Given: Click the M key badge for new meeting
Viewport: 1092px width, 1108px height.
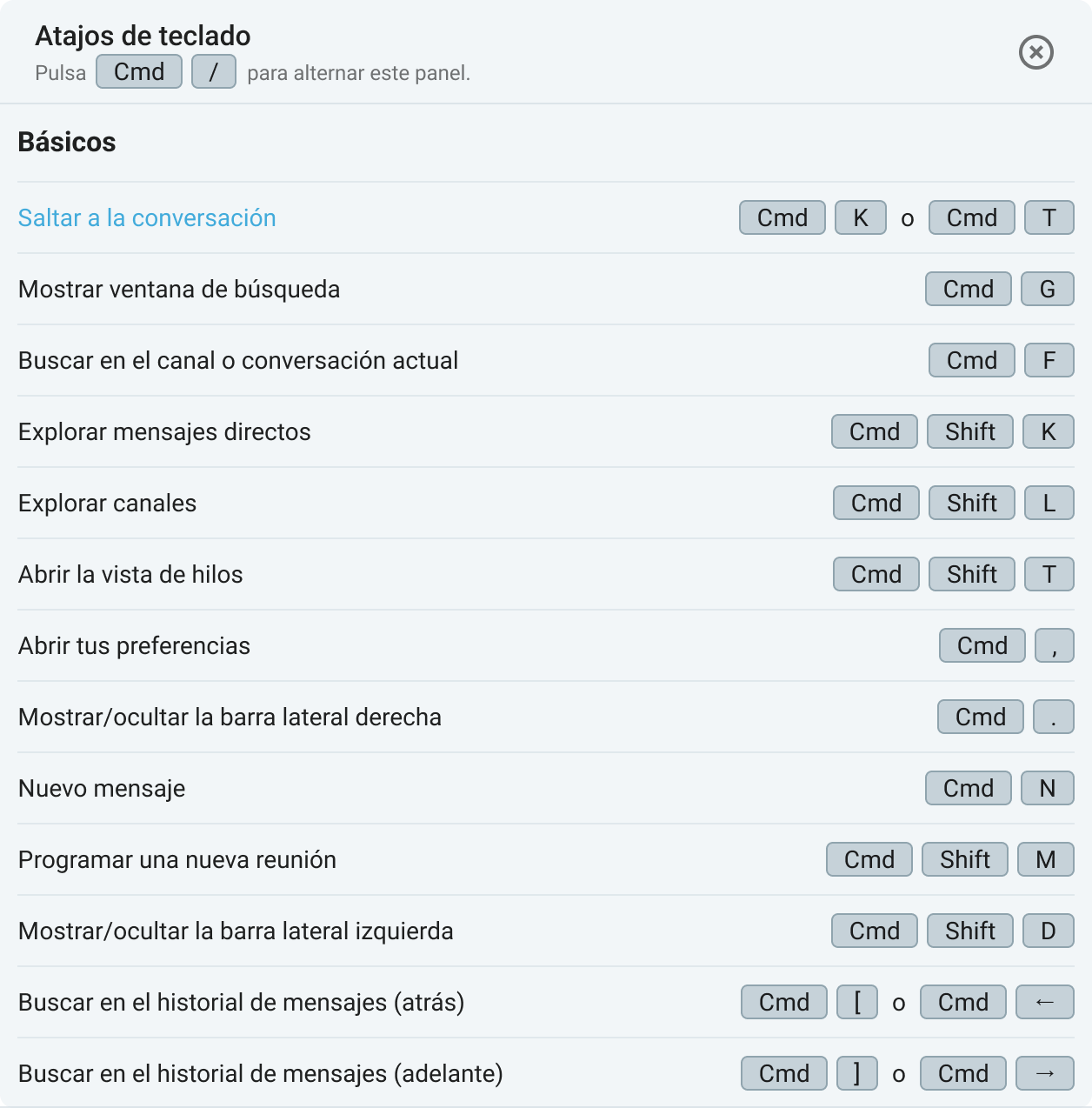Looking at the screenshot, I should 1046,859.
